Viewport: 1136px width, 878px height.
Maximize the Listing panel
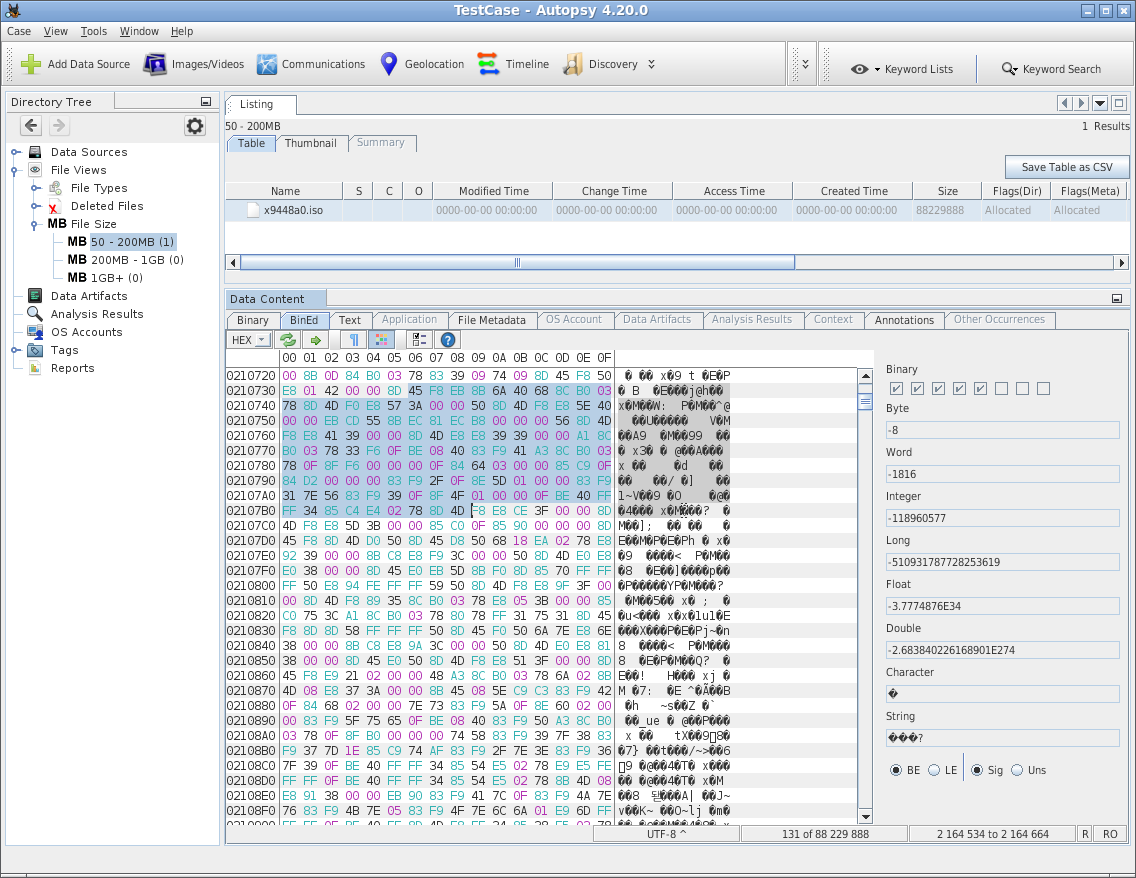coord(1119,103)
